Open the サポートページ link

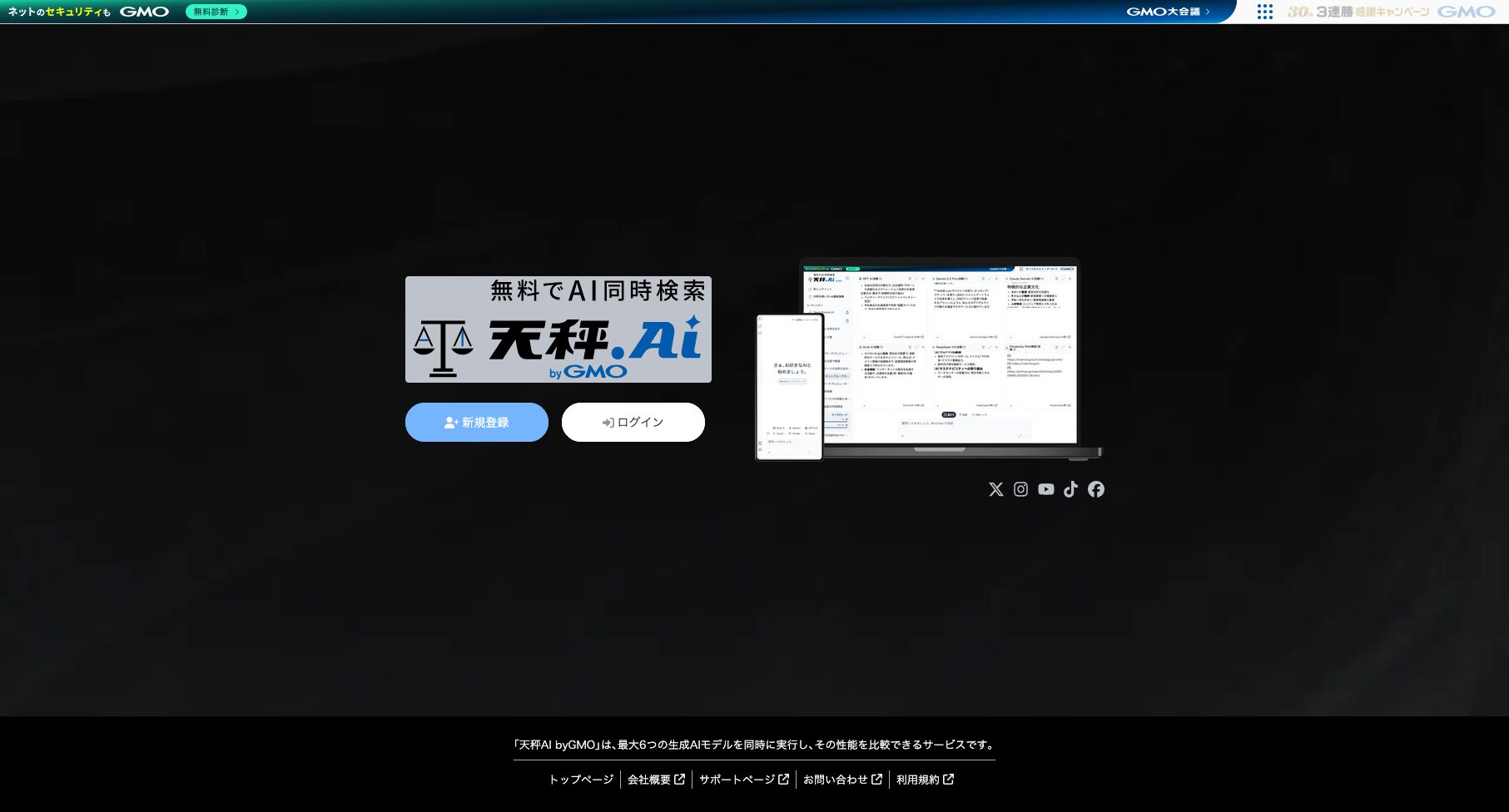point(743,780)
